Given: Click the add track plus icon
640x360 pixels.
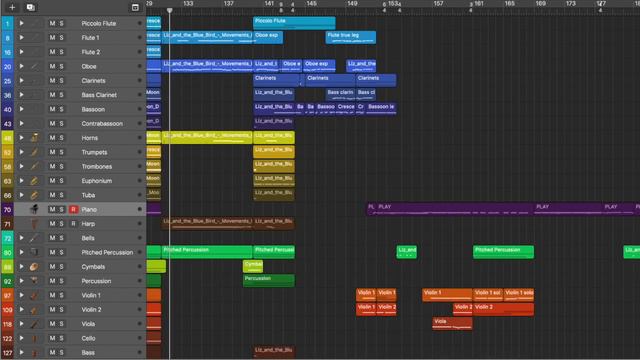Looking at the screenshot, I should 12,7.
